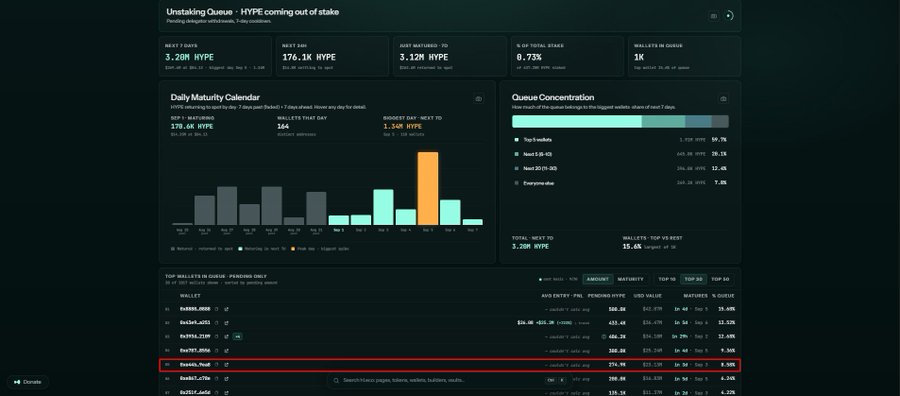Viewport: 900px width, 396px height.
Task: Click the orange Sep 5 peak bar
Action: (x=428, y=188)
